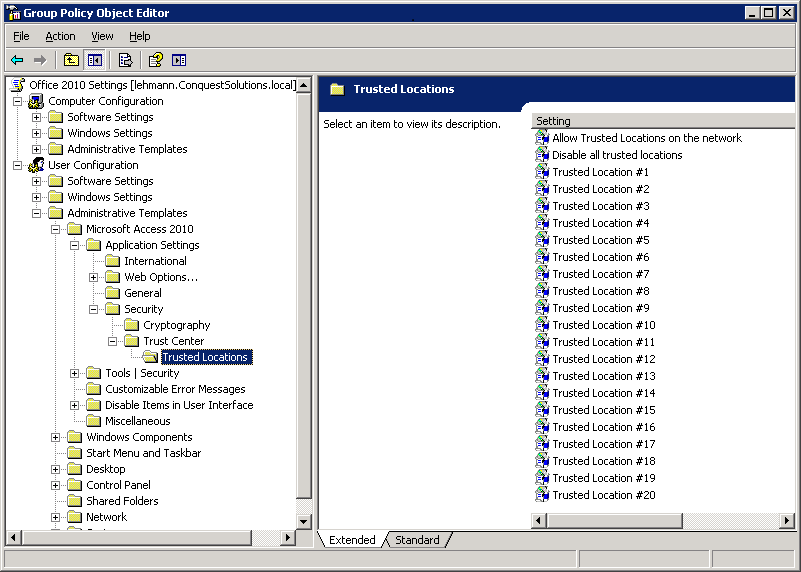Image resolution: width=801 pixels, height=572 pixels.
Task: Click the Computer Configuration icon
Action: click(36, 101)
